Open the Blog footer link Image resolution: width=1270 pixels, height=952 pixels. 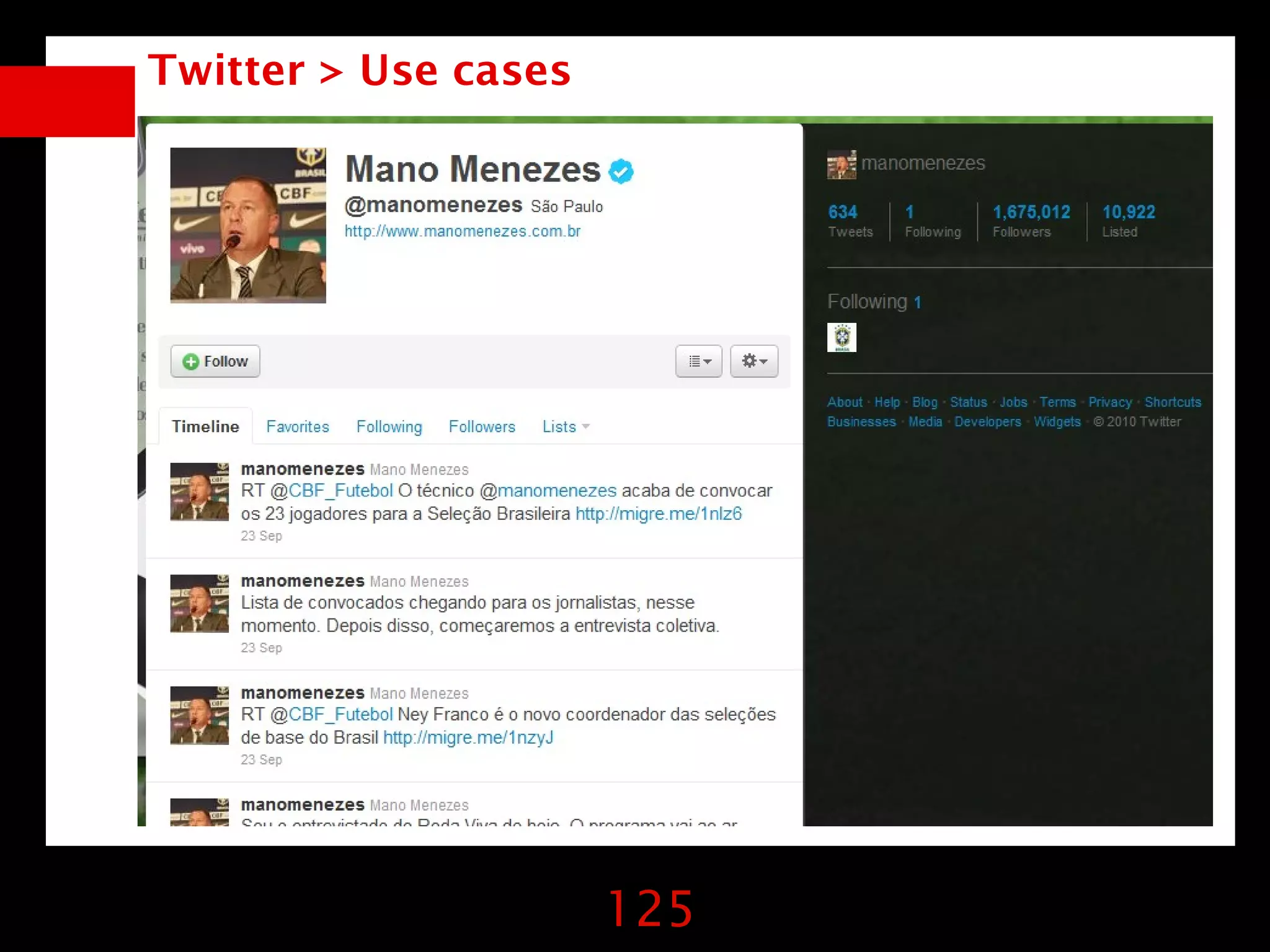click(925, 402)
